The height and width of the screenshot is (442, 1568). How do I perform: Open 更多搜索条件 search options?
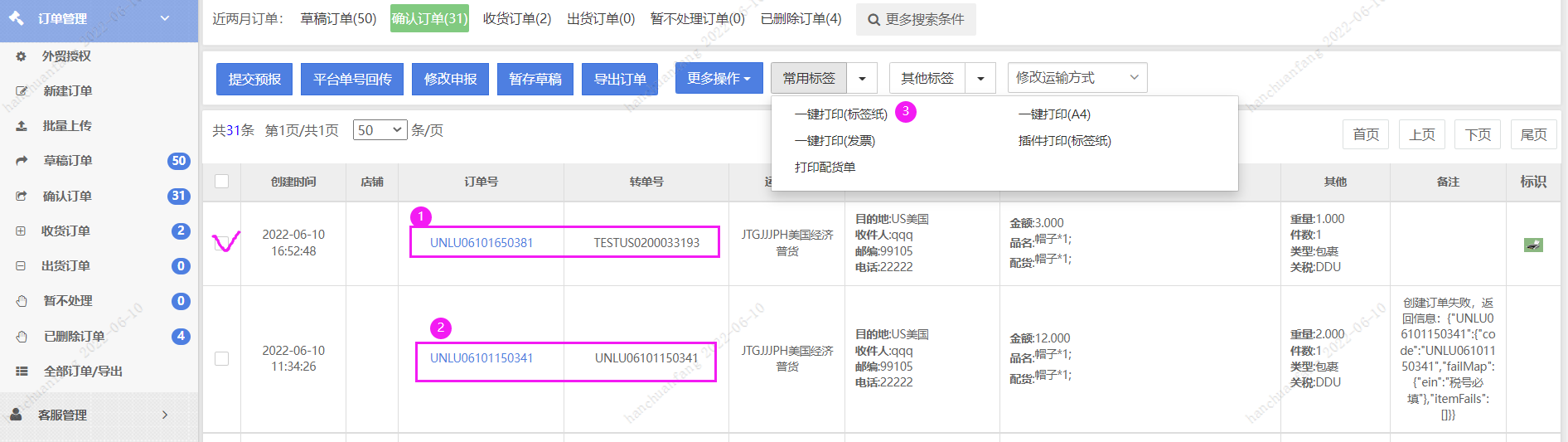tap(916, 19)
